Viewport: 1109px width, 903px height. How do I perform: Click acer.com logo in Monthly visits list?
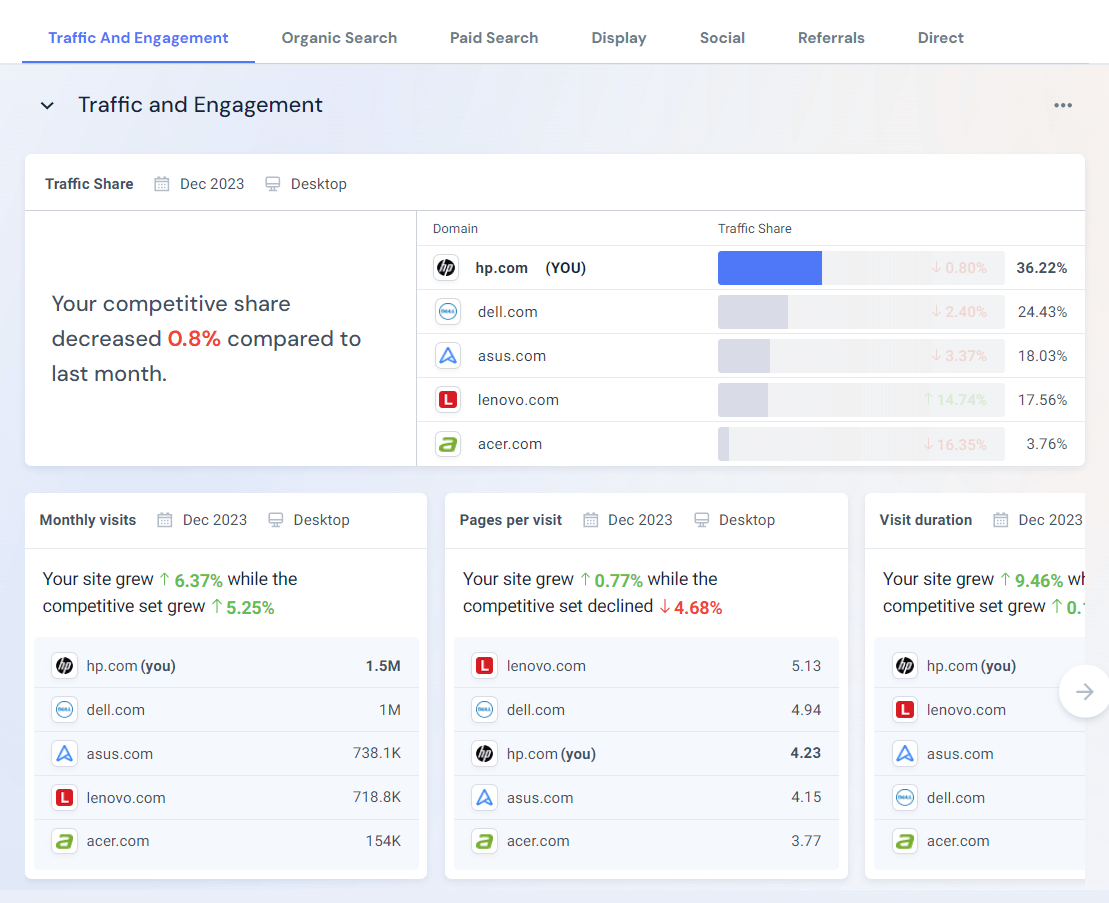point(64,841)
